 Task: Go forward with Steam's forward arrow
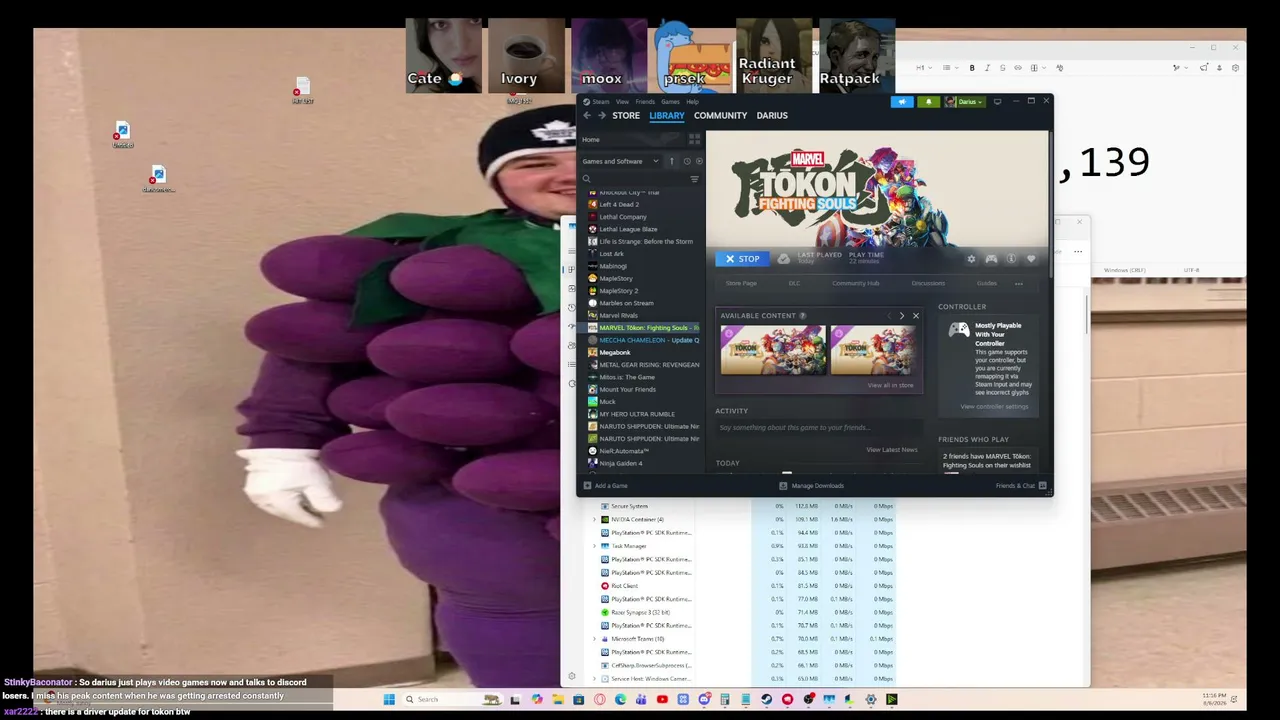[601, 115]
